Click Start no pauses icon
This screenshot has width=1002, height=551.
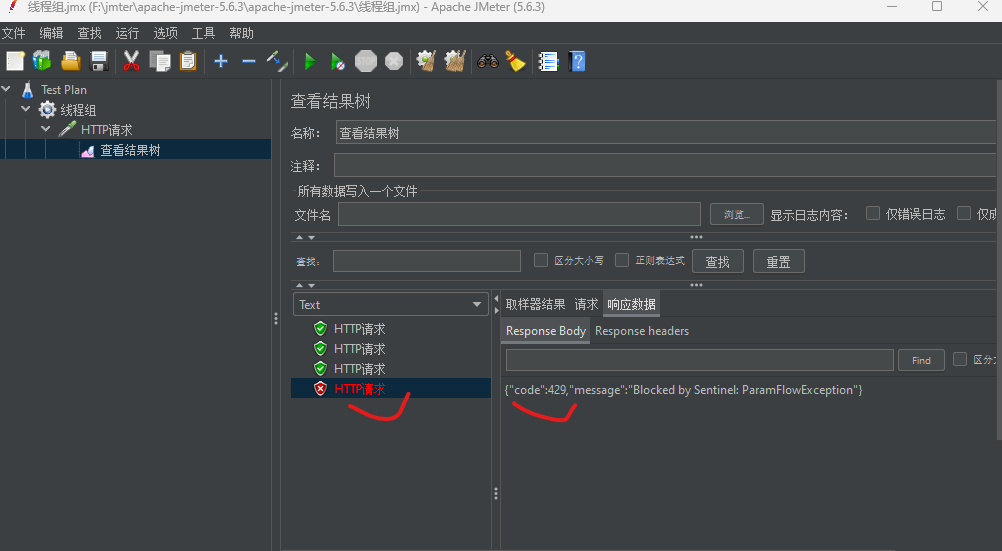(x=337, y=61)
